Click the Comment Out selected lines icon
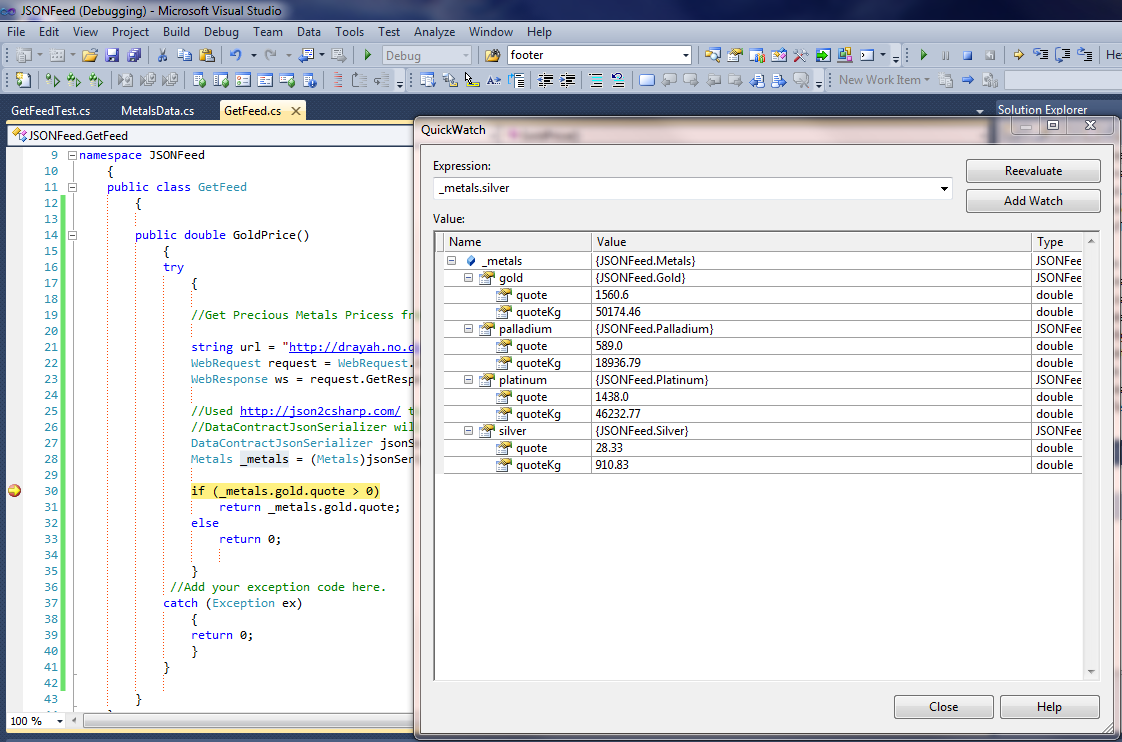The width and height of the screenshot is (1122, 742). pos(595,80)
